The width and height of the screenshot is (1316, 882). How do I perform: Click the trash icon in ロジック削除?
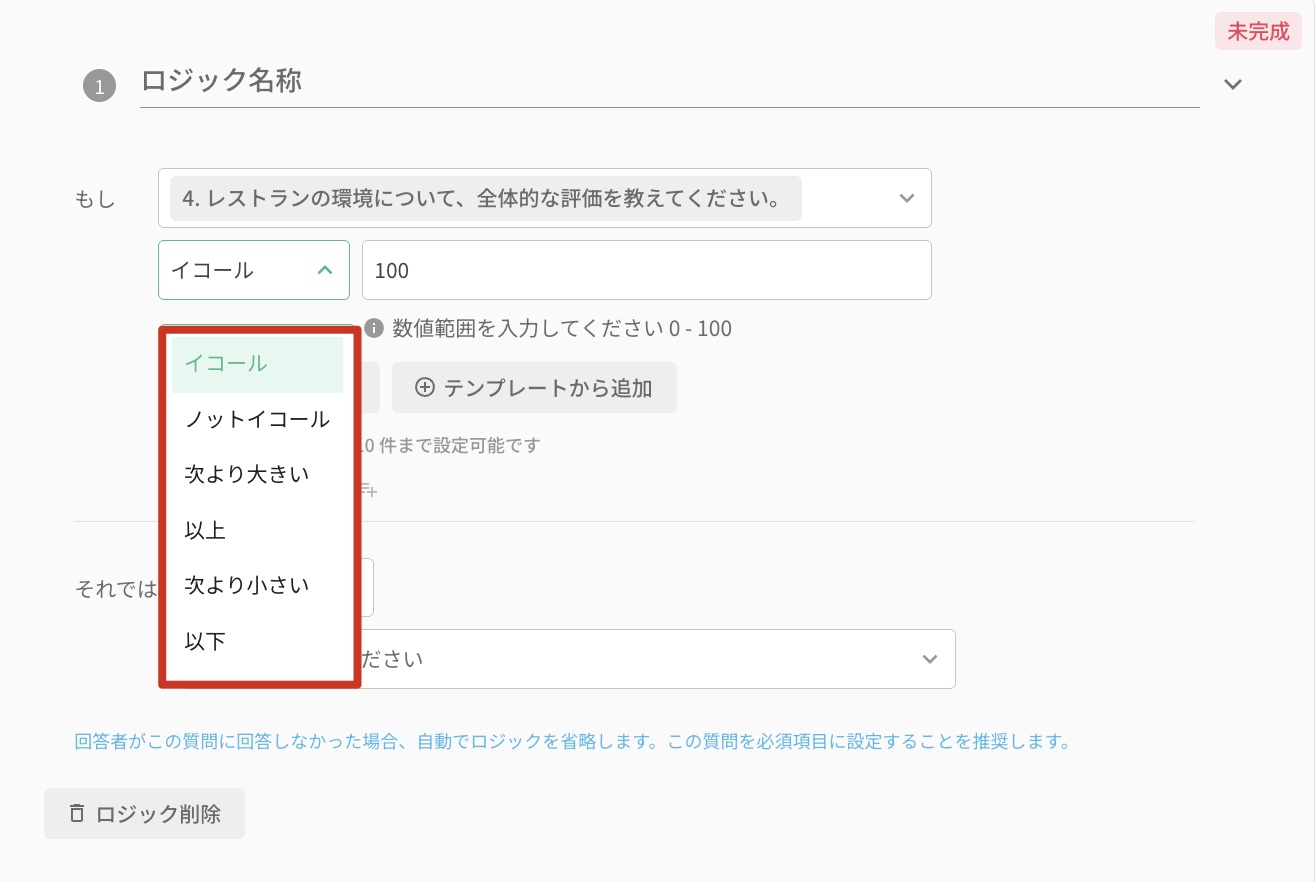[x=77, y=813]
